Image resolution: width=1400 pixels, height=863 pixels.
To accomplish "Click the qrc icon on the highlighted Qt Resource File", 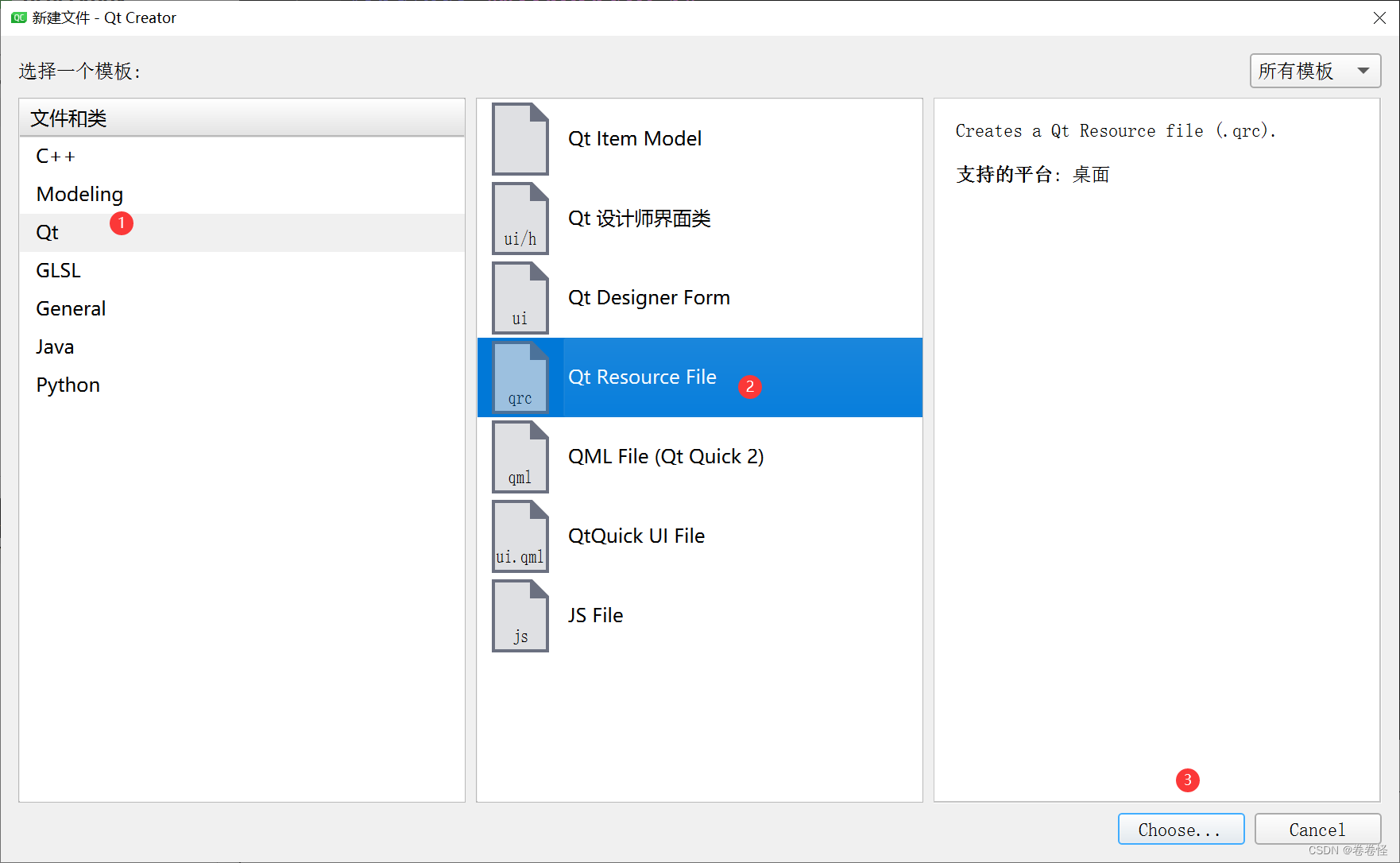I will (x=520, y=377).
